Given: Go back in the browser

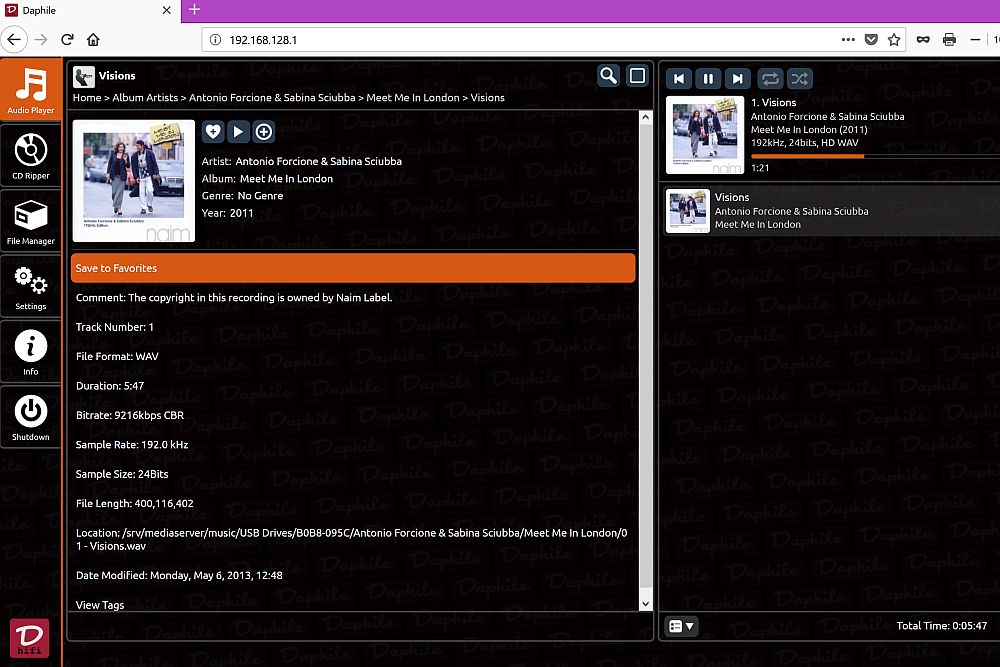Looking at the screenshot, I should pyautogui.click(x=14, y=40).
